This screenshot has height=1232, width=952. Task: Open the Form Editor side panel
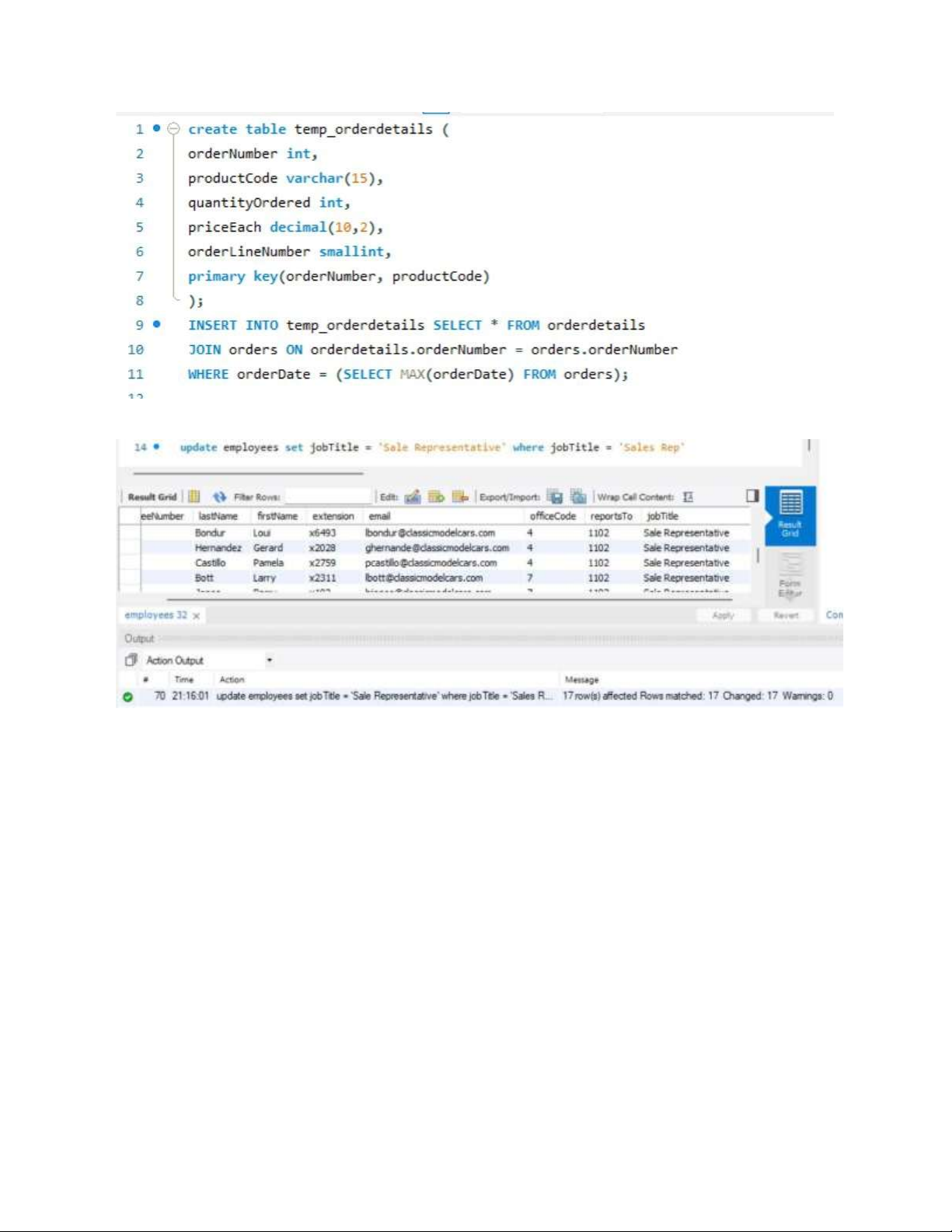790,577
